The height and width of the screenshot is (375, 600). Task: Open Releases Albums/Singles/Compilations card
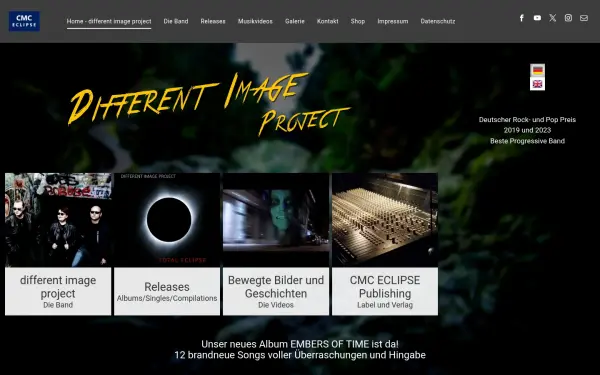coord(167,292)
